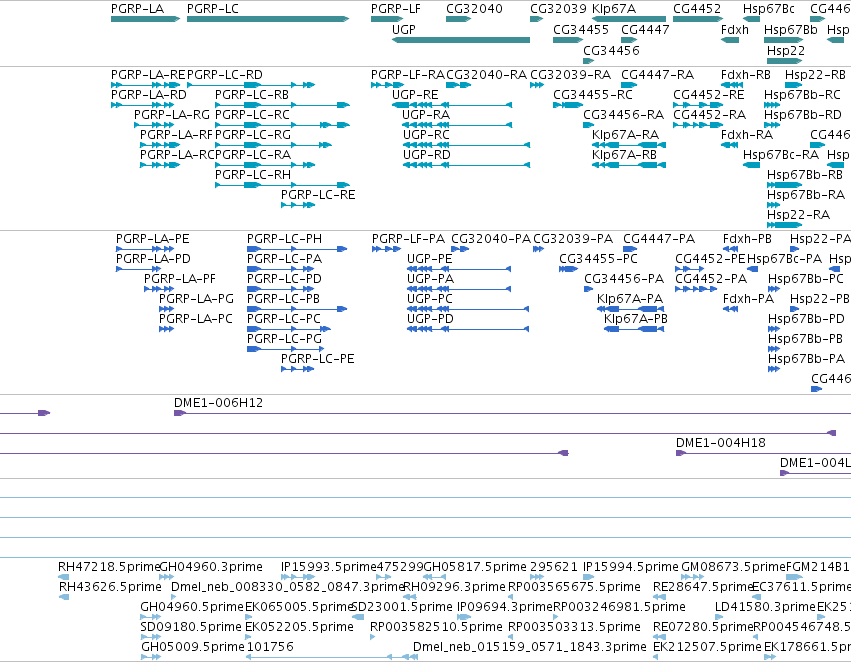Open the PGRP-LF gene label
This screenshot has width=851, height=662.
tap(396, 9)
